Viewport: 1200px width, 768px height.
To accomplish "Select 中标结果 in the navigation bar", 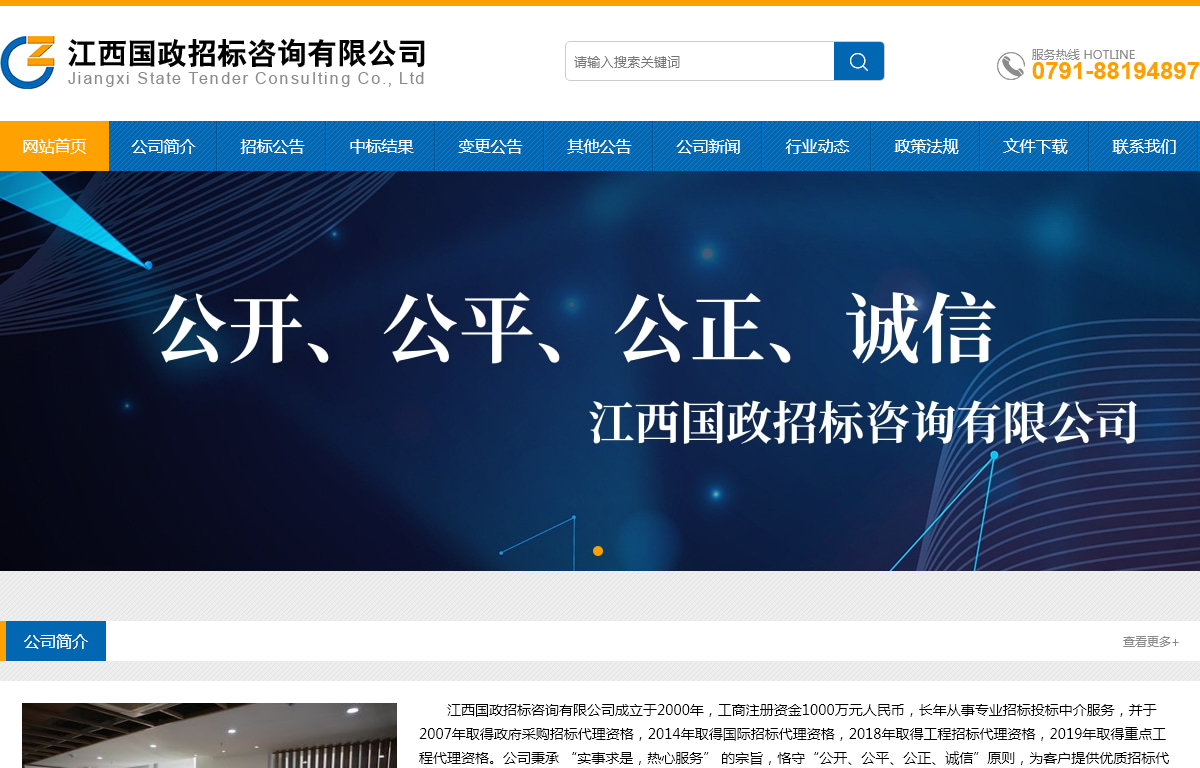I will (x=381, y=146).
